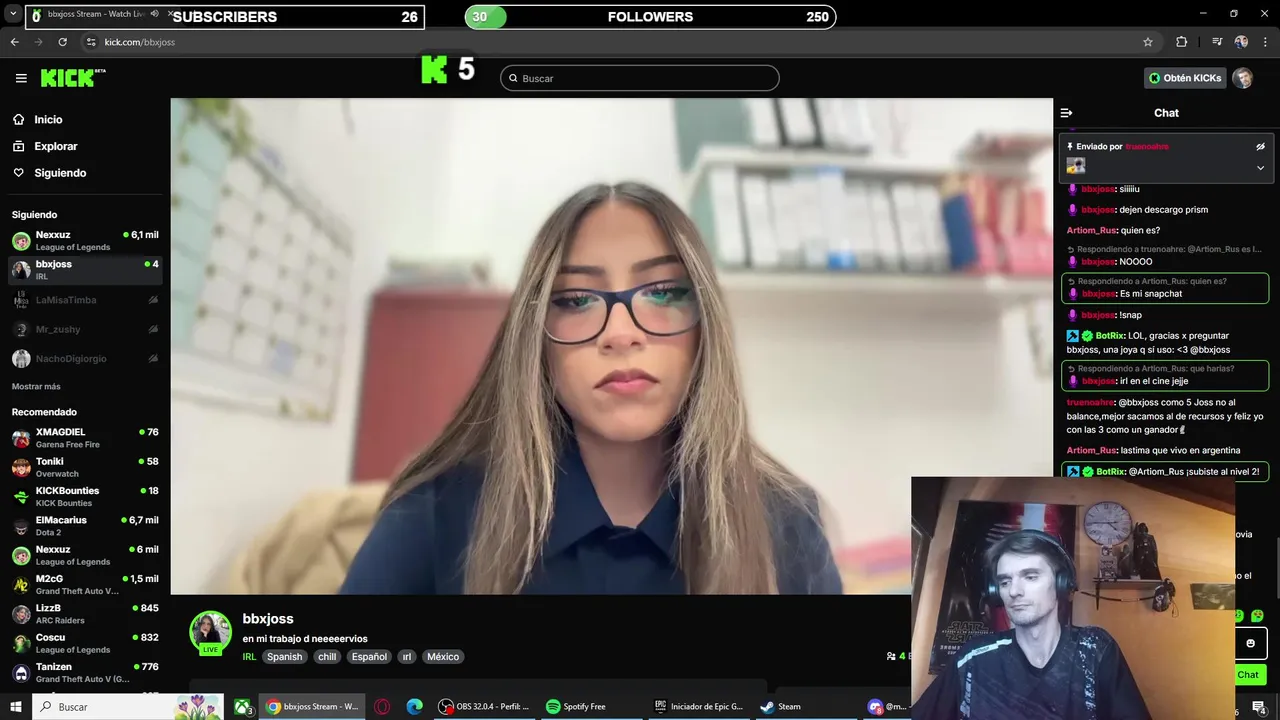Bookmark this page with star icon
This screenshot has width=1280, height=720.
(x=1148, y=42)
